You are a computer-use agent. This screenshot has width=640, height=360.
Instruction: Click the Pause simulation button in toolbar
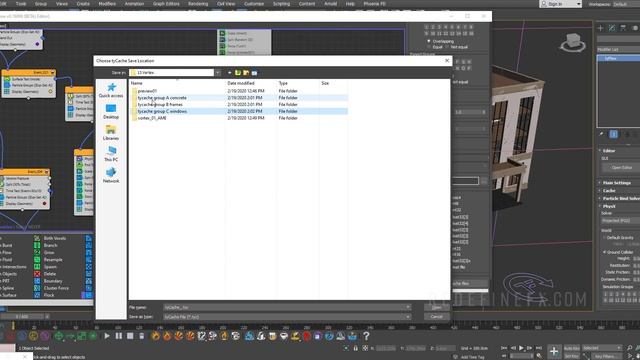(x=119, y=336)
